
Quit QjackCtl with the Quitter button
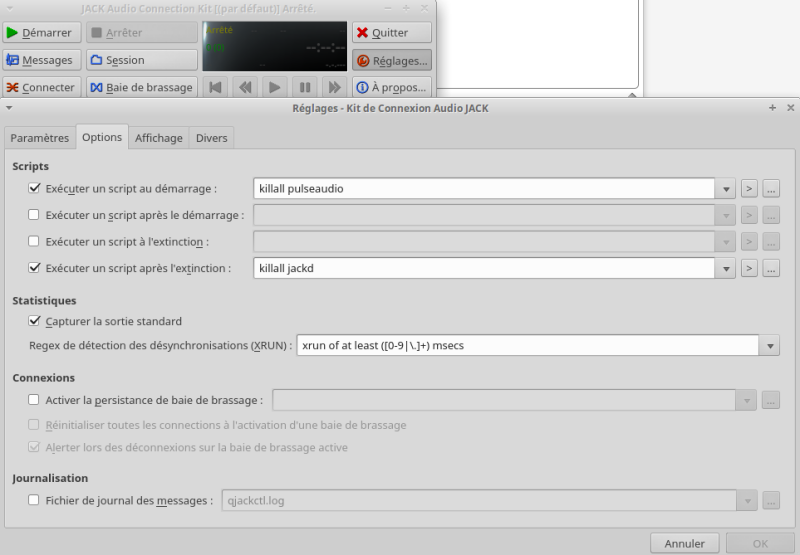[x=392, y=33]
